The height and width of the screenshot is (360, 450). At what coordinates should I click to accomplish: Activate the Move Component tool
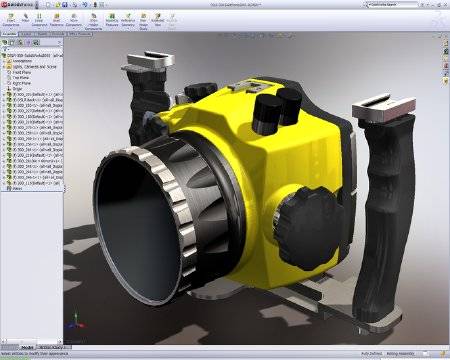[x=74, y=19]
